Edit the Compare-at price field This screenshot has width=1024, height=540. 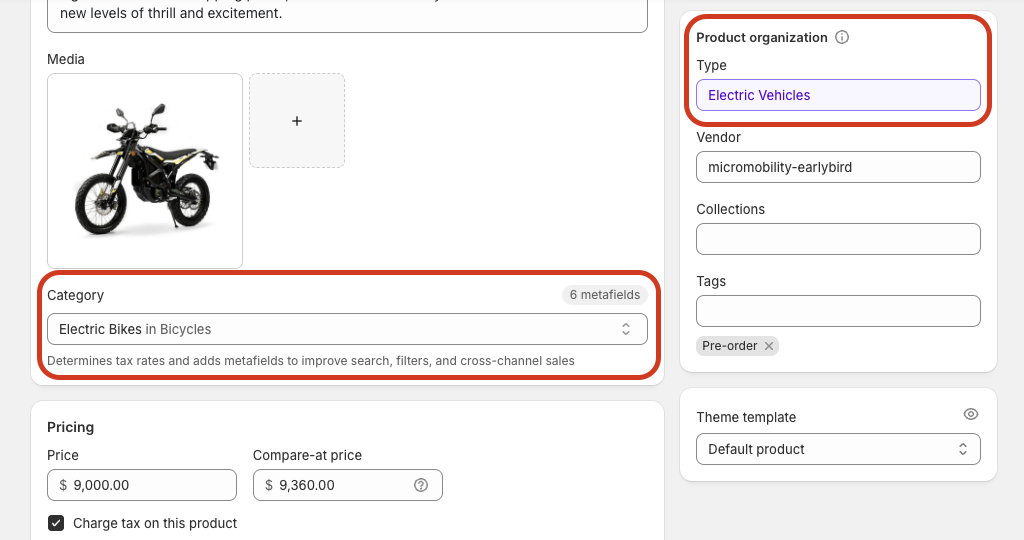[x=347, y=485]
